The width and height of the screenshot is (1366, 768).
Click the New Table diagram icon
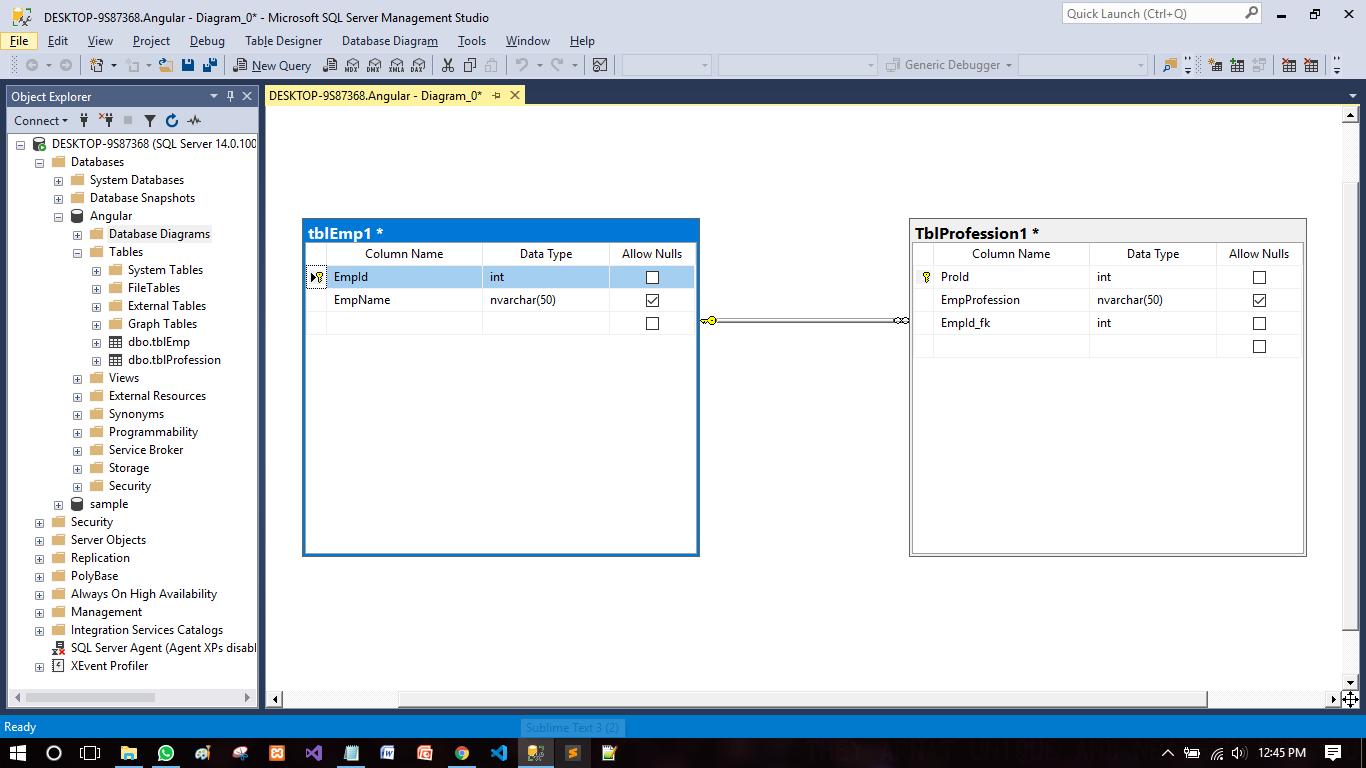(1215, 65)
